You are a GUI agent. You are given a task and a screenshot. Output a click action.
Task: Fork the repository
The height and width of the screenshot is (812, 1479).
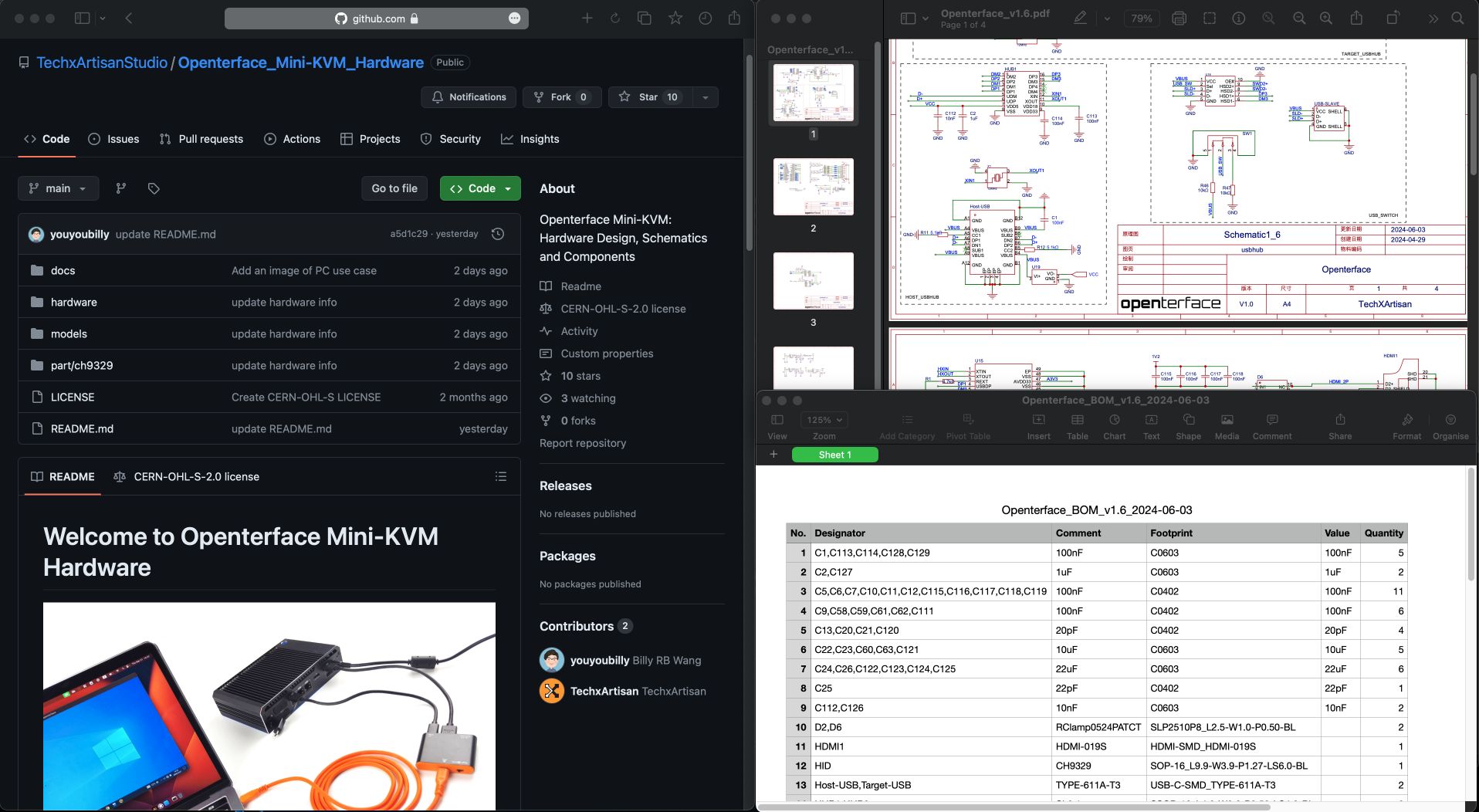tap(561, 97)
